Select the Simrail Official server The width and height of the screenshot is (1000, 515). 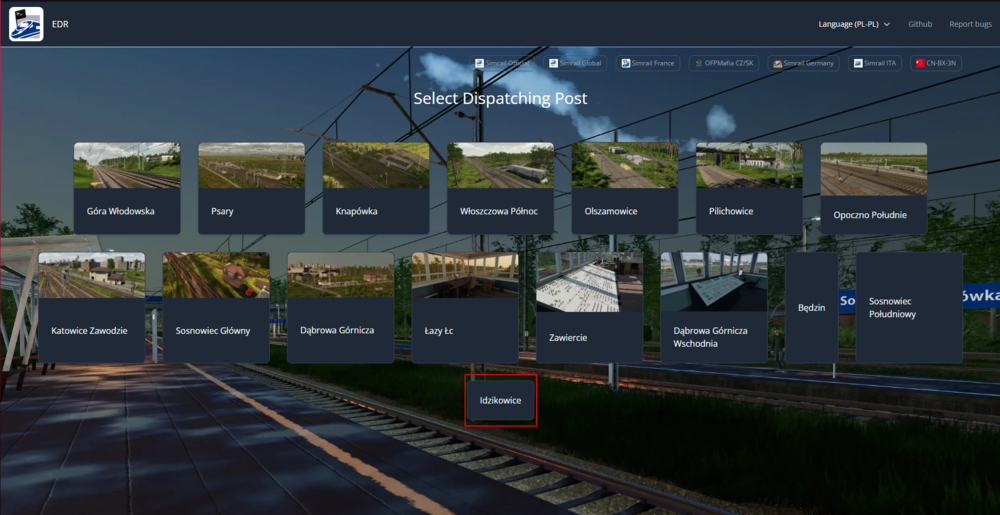tap(503, 63)
